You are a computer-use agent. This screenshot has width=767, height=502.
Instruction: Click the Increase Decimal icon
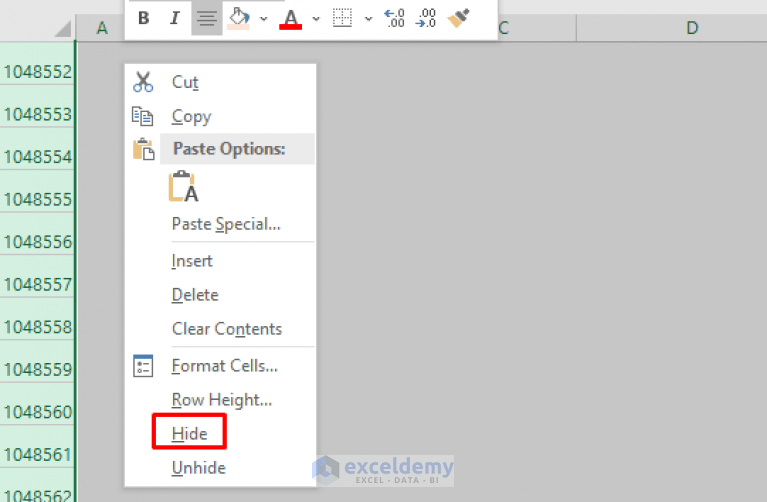[x=395, y=18]
